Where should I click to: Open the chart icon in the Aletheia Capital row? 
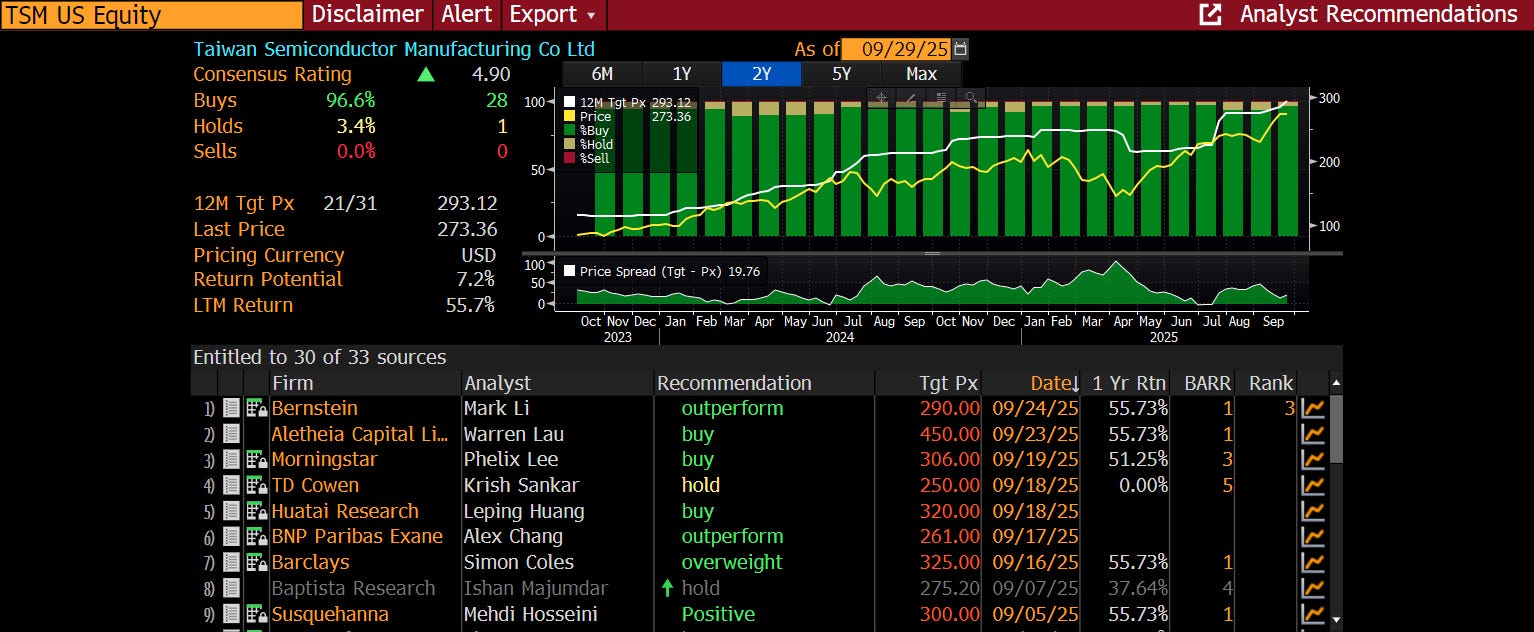1312,434
